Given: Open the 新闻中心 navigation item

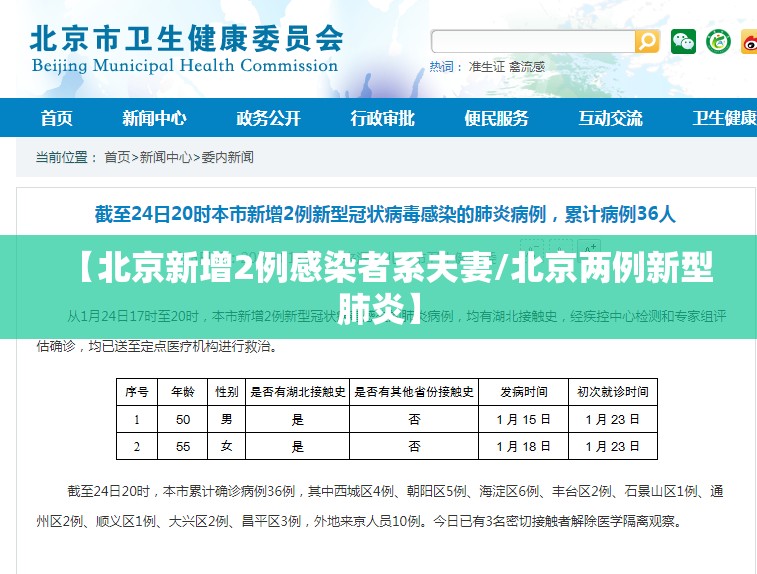Looking at the screenshot, I should coord(154,118).
